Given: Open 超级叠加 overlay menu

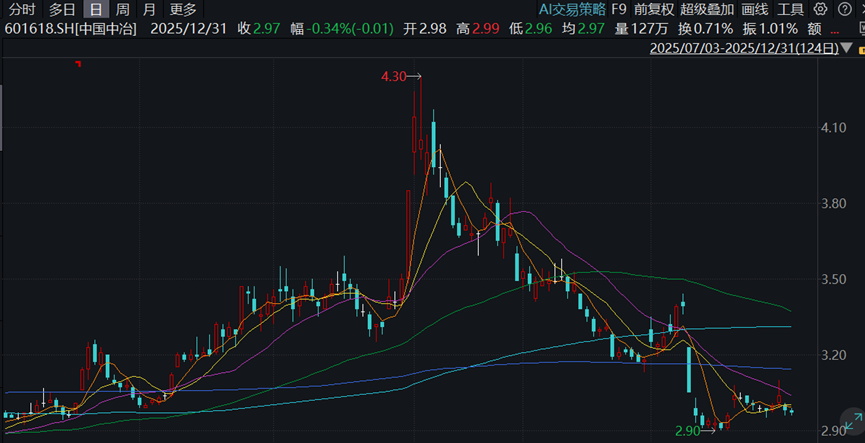Looking at the screenshot, I should pos(707,9).
